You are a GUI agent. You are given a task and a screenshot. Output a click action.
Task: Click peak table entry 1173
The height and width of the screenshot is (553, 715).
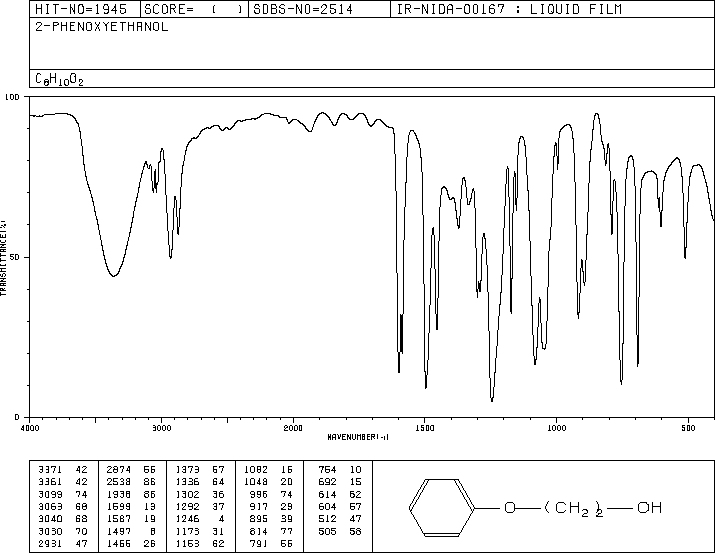click(187, 531)
